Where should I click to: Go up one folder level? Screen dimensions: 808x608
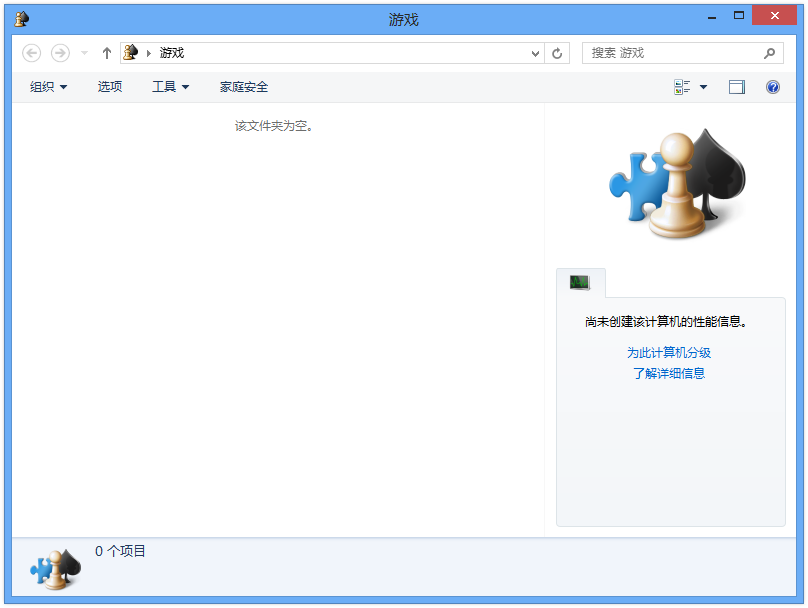[x=107, y=53]
